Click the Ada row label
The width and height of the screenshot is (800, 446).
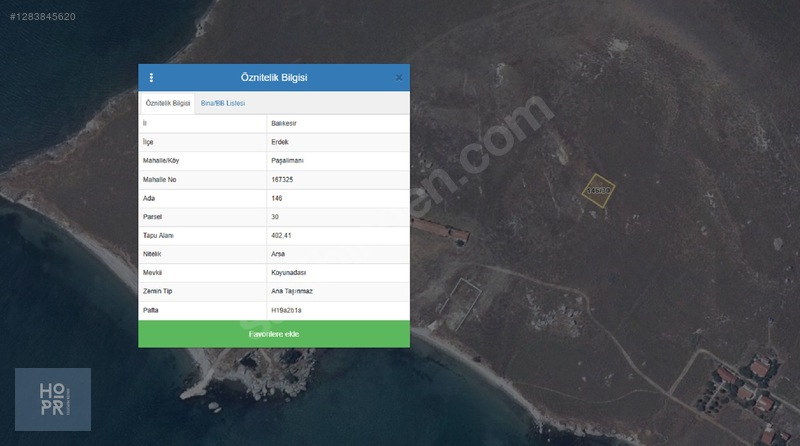(148, 198)
